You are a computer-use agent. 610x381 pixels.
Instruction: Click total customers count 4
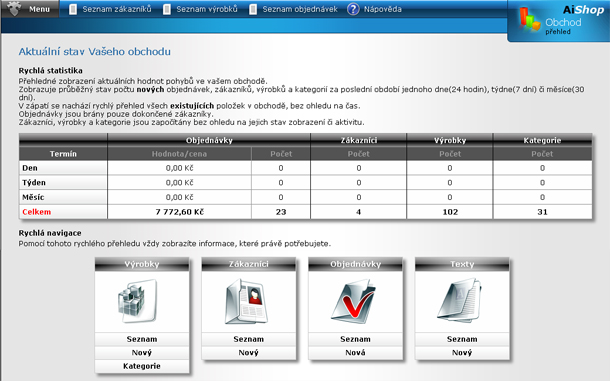coord(358,212)
